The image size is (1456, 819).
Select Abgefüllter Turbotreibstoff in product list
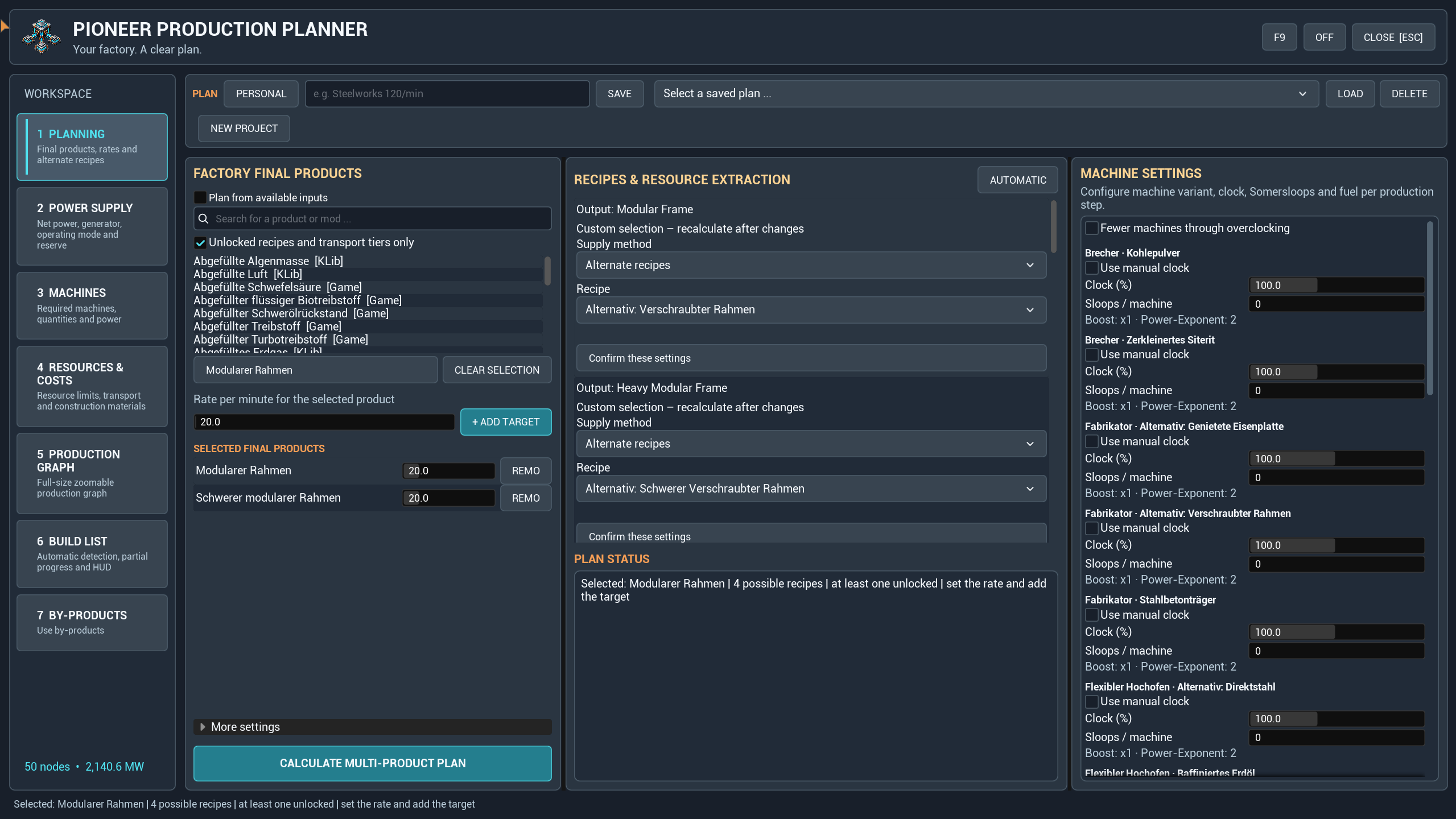point(368,340)
